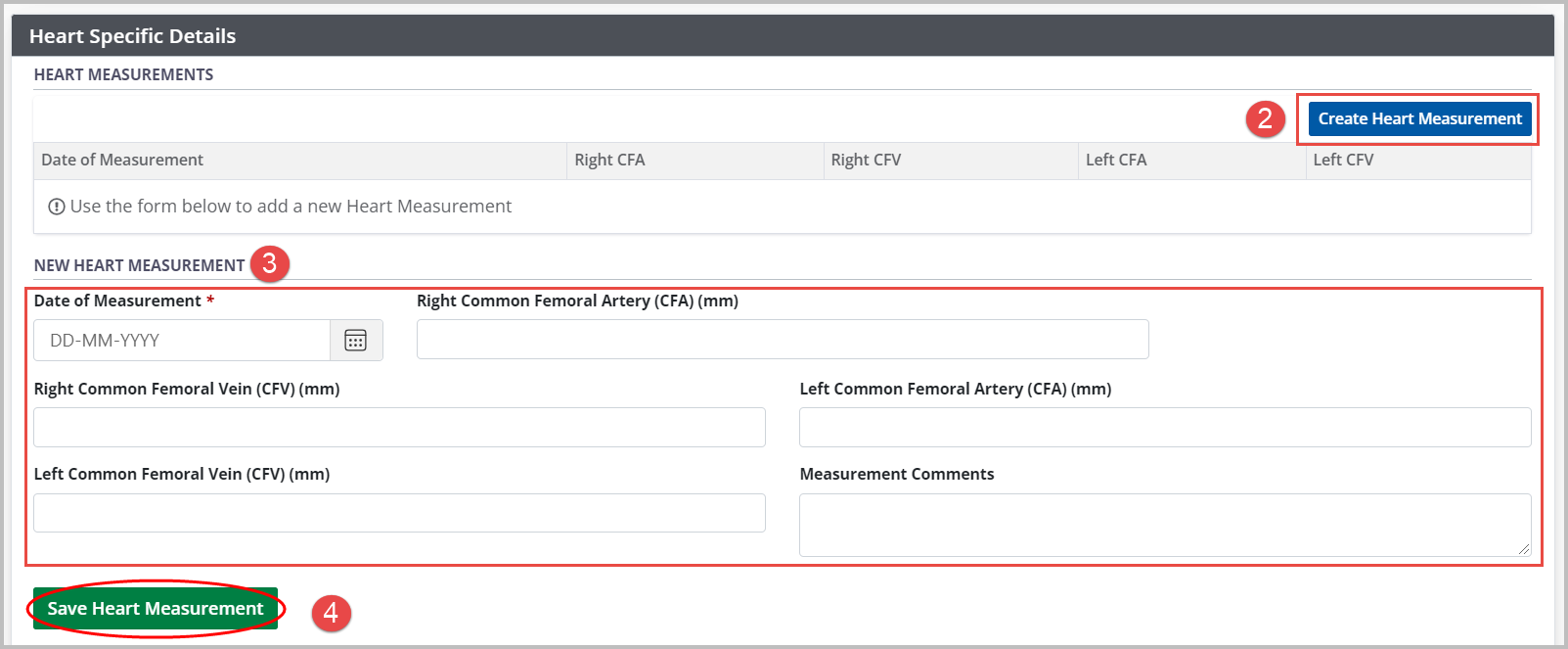The width and height of the screenshot is (1568, 649).
Task: Click the Date of Measurement column header
Action: 122,160
